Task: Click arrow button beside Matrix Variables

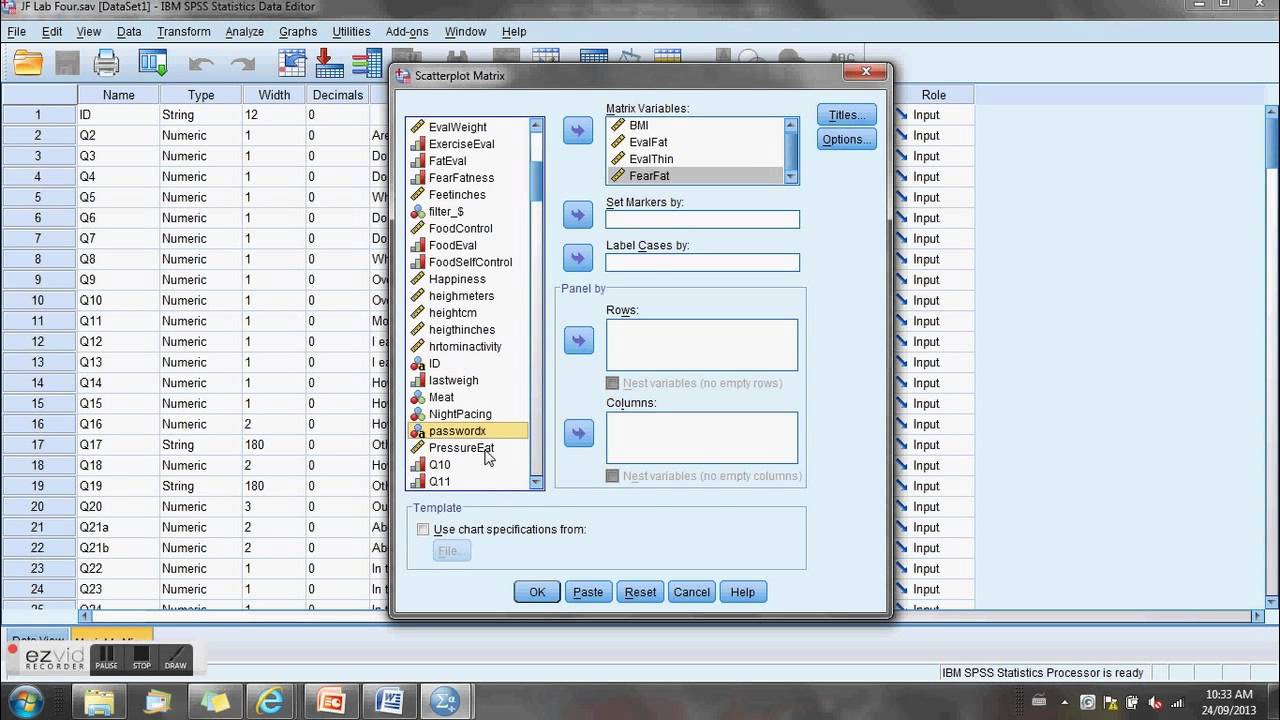Action: click(578, 130)
